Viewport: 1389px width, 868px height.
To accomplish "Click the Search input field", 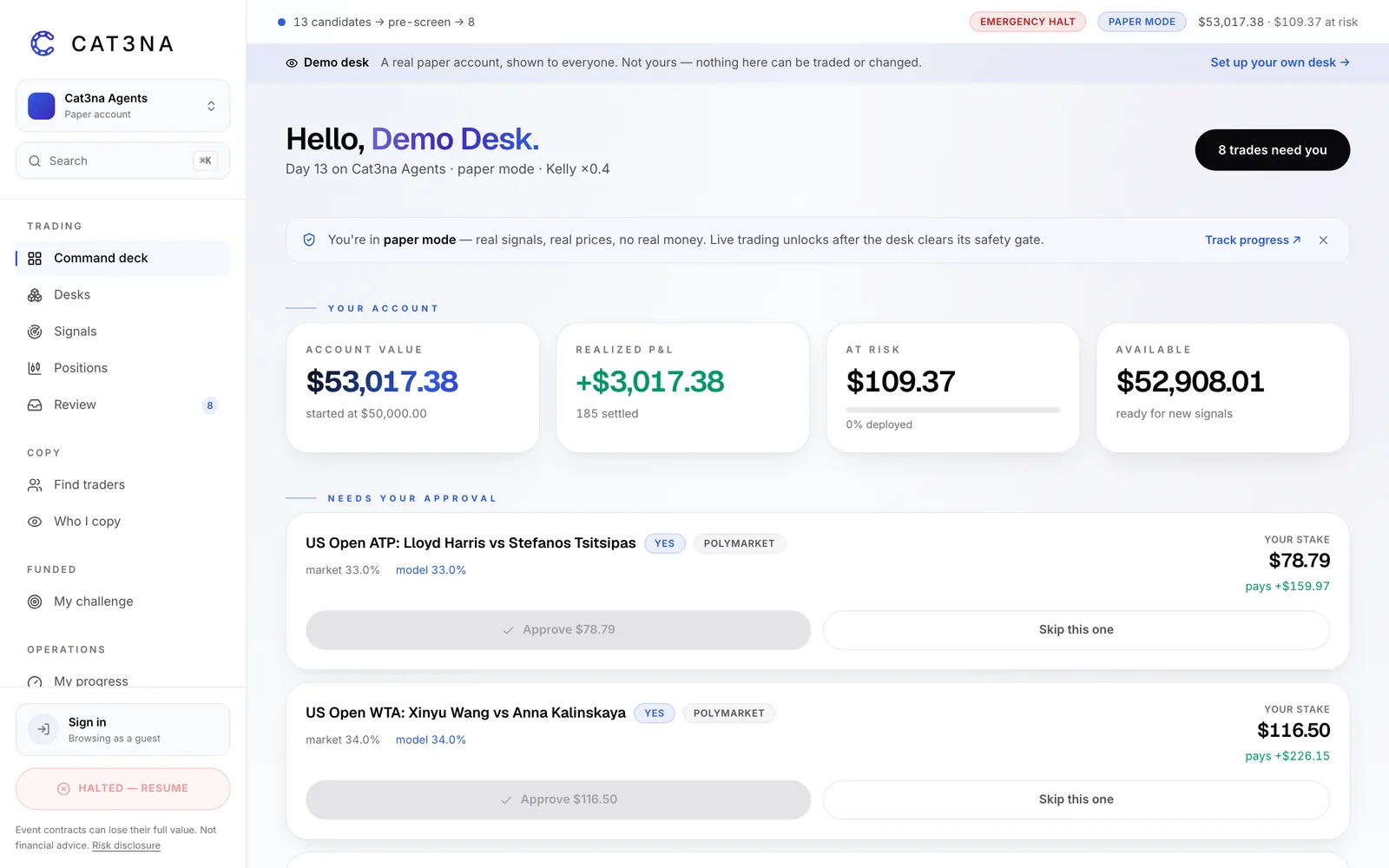I will pyautogui.click(x=122, y=161).
